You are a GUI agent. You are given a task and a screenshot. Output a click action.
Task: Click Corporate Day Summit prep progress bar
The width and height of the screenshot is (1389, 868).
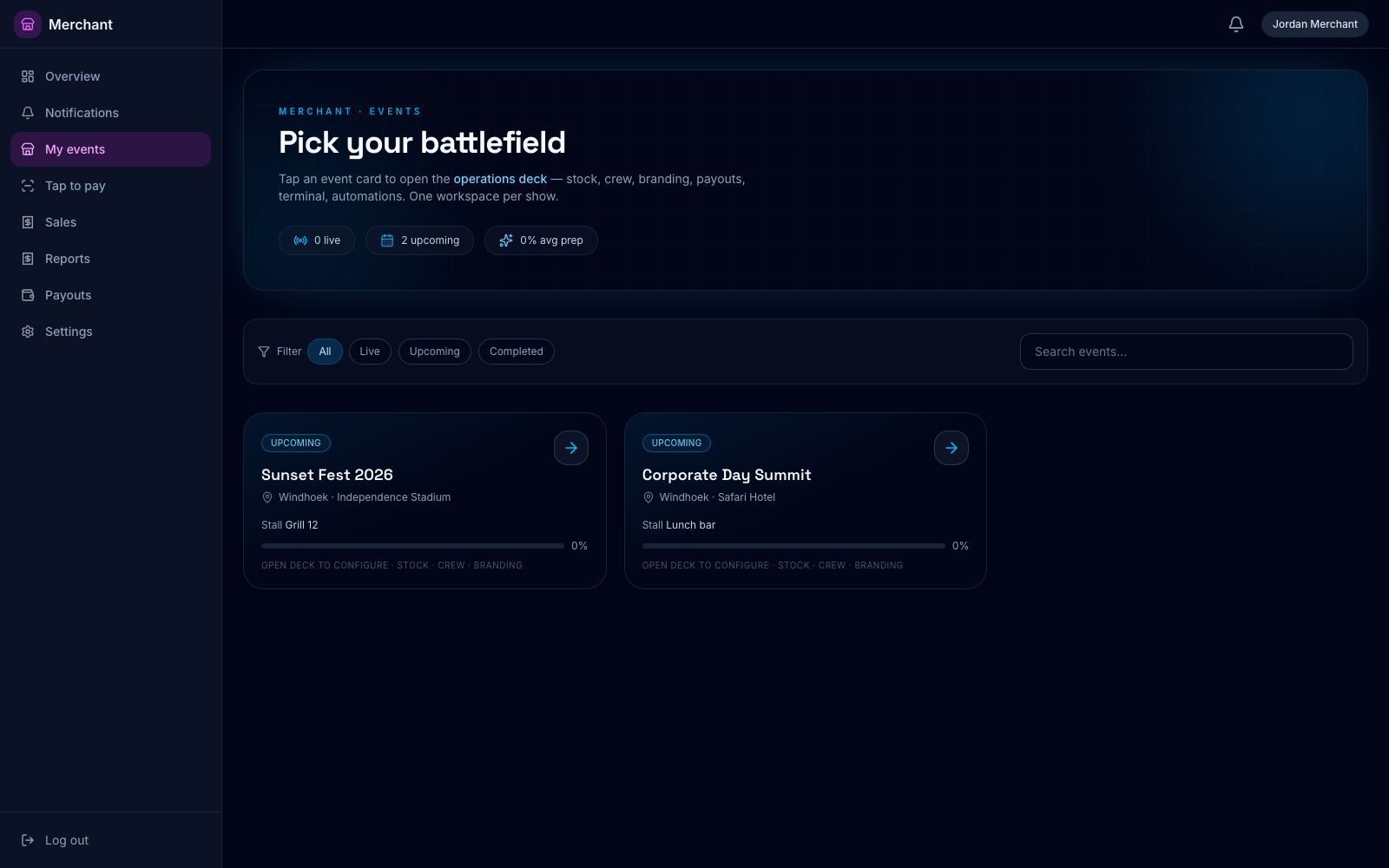tap(793, 546)
